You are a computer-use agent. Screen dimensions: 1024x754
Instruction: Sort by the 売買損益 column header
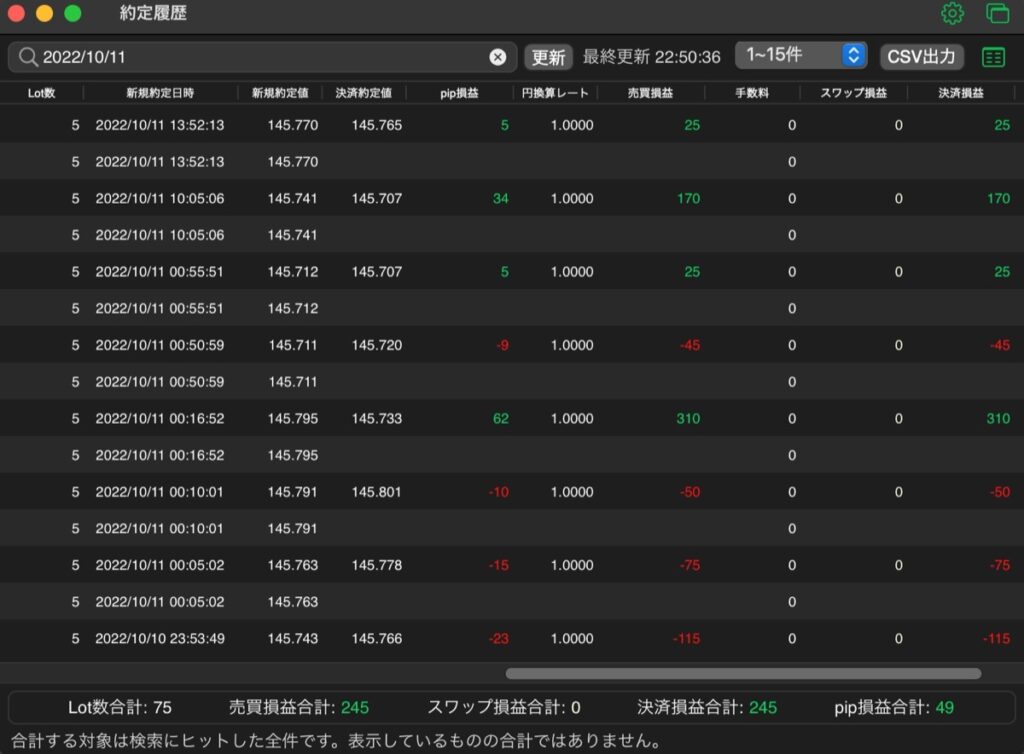tap(650, 93)
